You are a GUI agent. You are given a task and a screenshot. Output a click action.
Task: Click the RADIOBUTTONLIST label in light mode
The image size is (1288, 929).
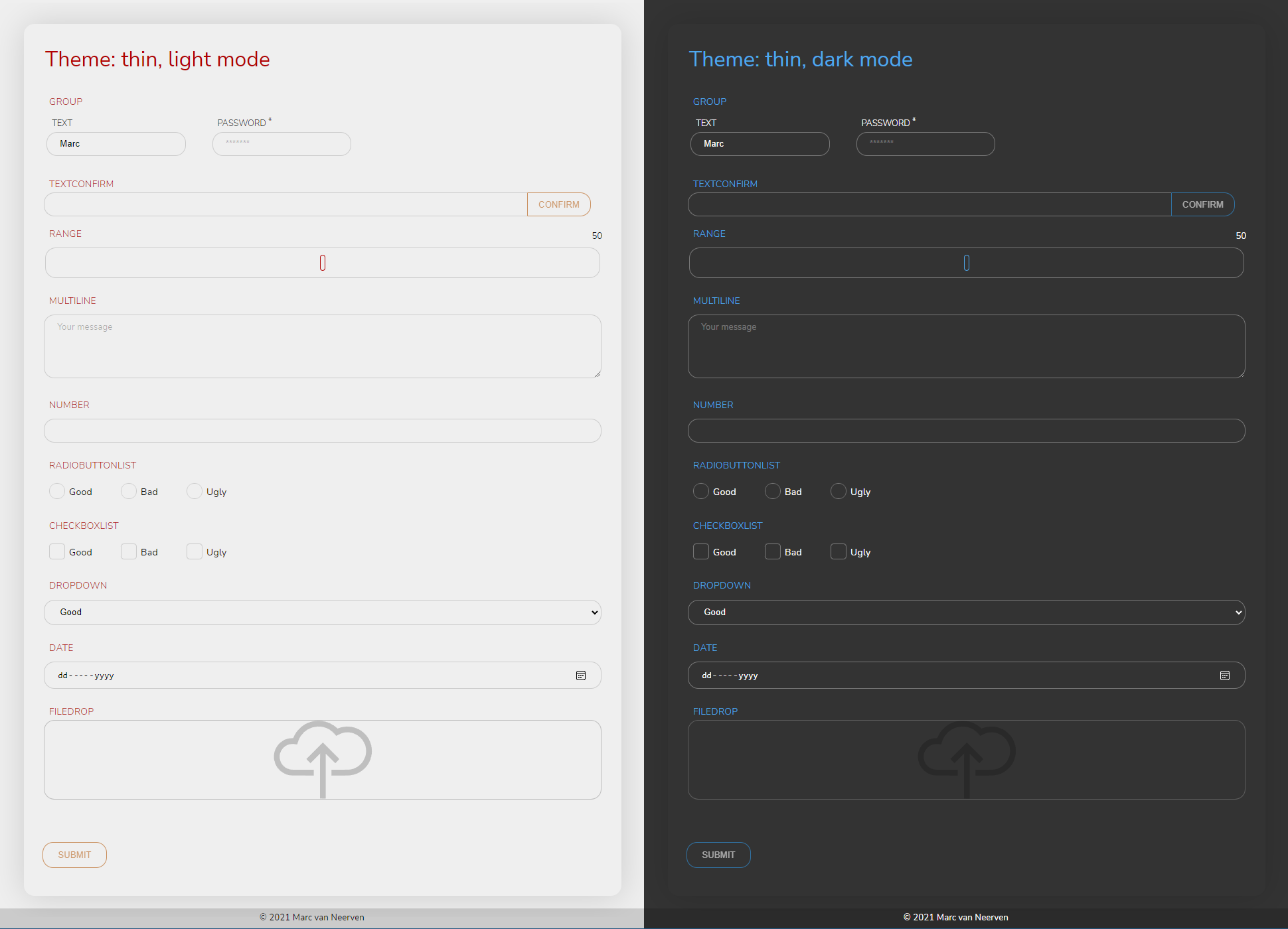pyautogui.click(x=93, y=465)
